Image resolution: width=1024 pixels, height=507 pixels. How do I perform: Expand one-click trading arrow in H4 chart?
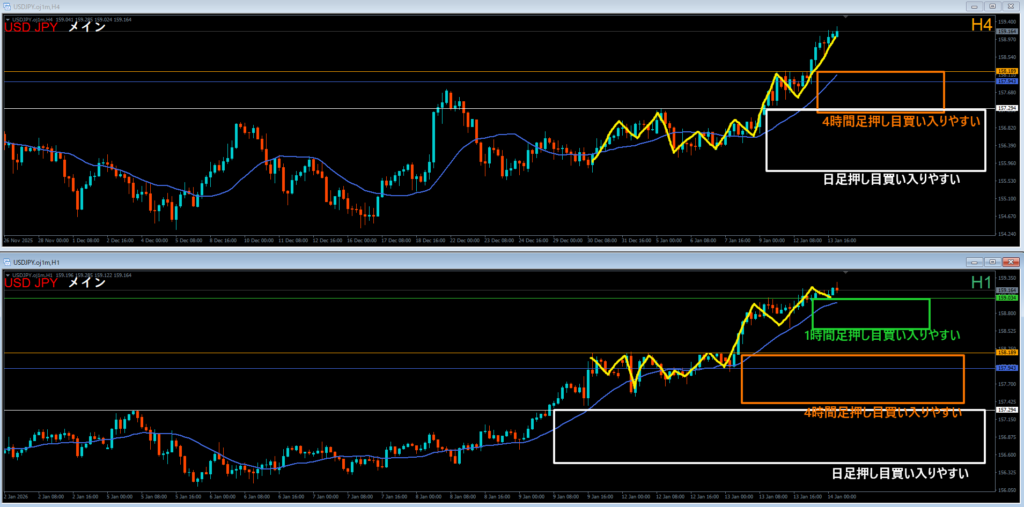pos(7,20)
